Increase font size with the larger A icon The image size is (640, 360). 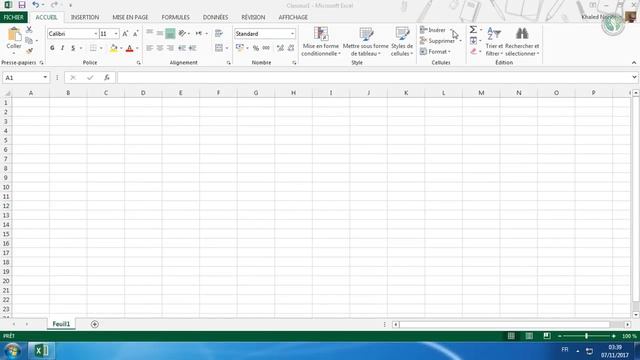125,34
